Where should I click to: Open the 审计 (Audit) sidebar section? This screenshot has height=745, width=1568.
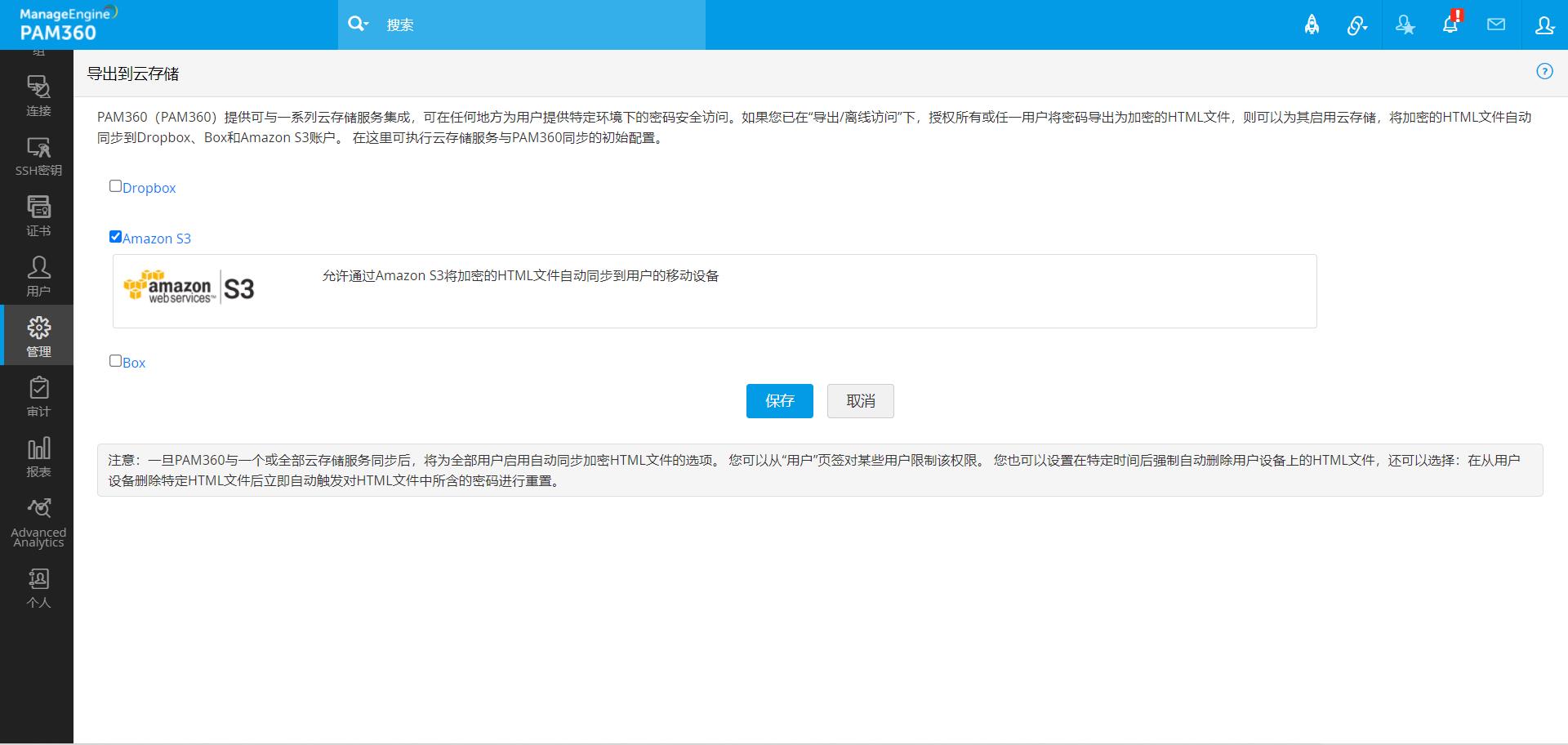click(x=38, y=396)
